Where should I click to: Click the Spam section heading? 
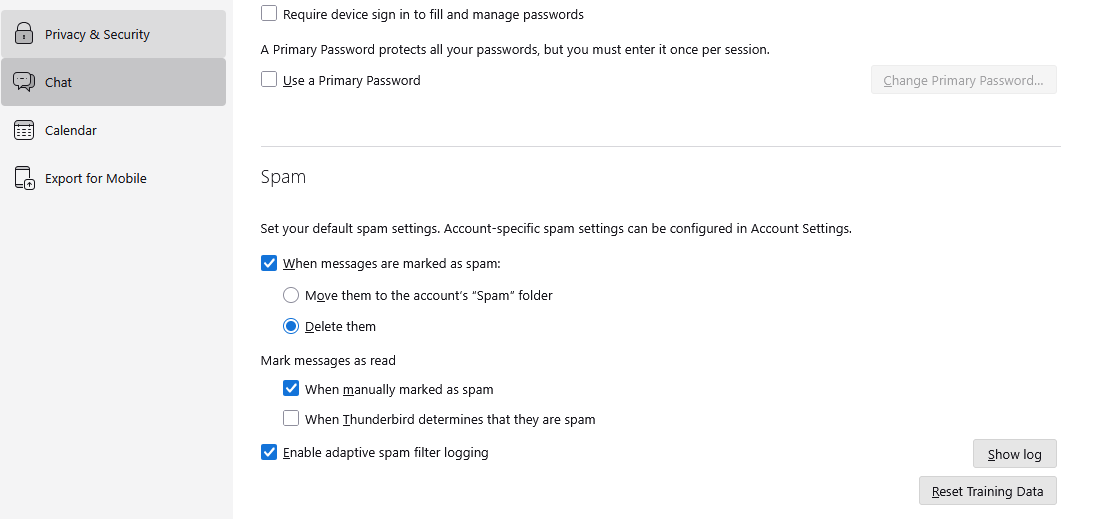pos(283,177)
